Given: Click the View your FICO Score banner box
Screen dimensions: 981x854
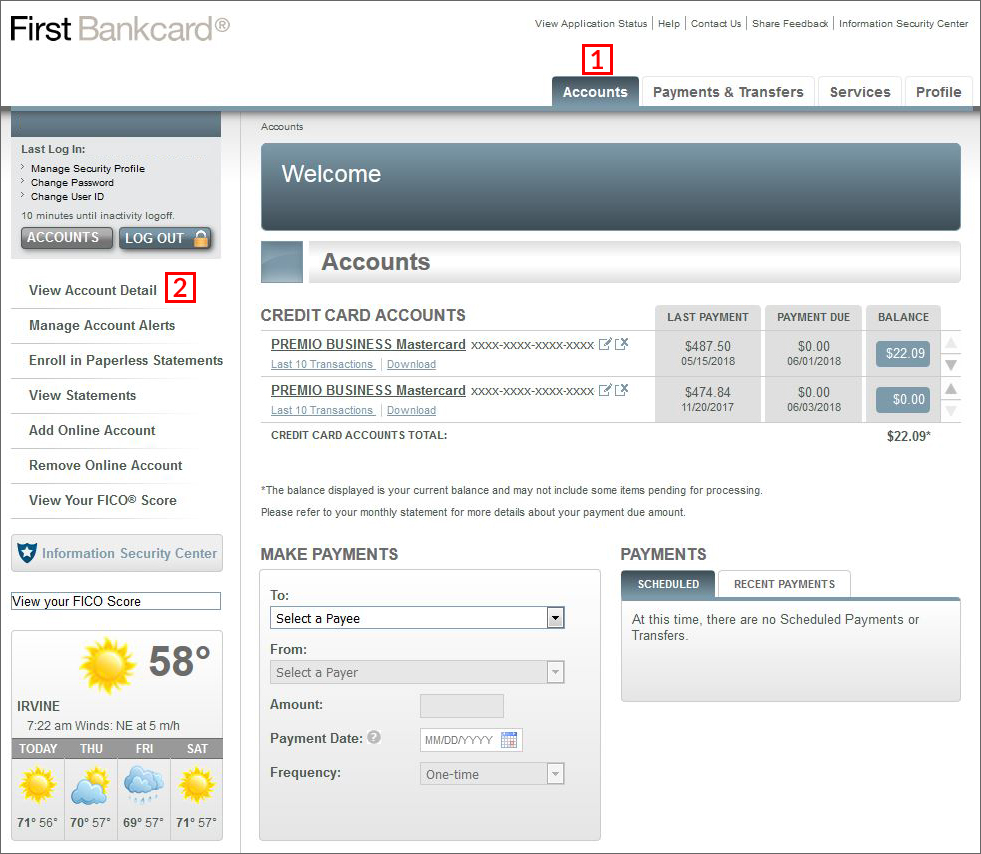Looking at the screenshot, I should point(116,601).
